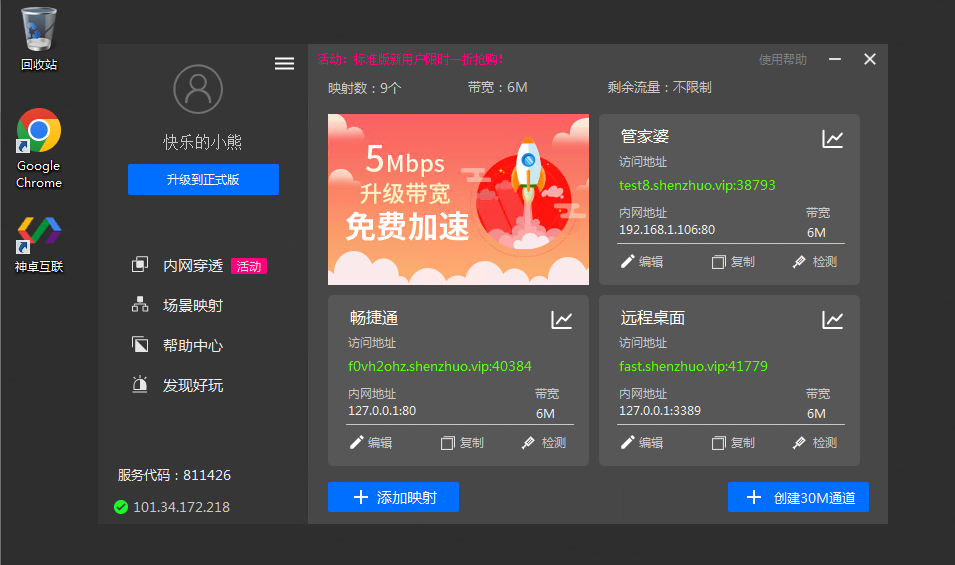The height and width of the screenshot is (565, 955).
Task: Click the 场景映射 network icon
Action: click(x=140, y=304)
